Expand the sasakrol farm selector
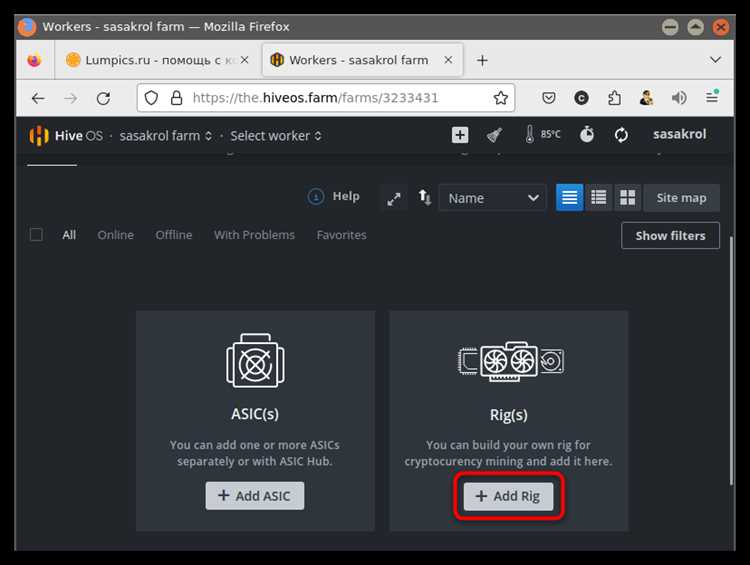 click(x=165, y=136)
